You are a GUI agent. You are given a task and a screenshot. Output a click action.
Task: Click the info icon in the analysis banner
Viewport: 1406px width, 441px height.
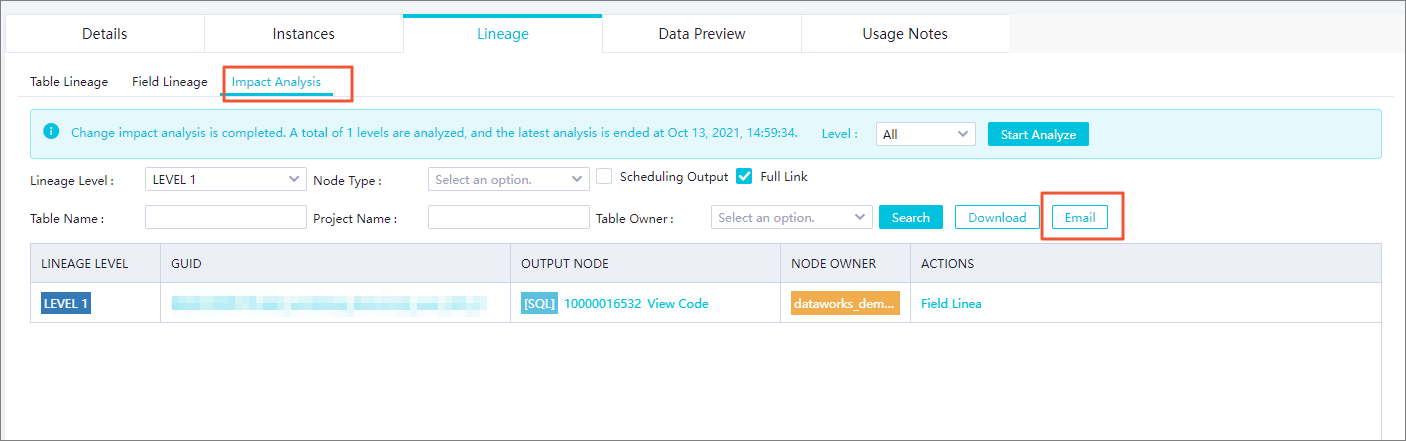[x=52, y=132]
